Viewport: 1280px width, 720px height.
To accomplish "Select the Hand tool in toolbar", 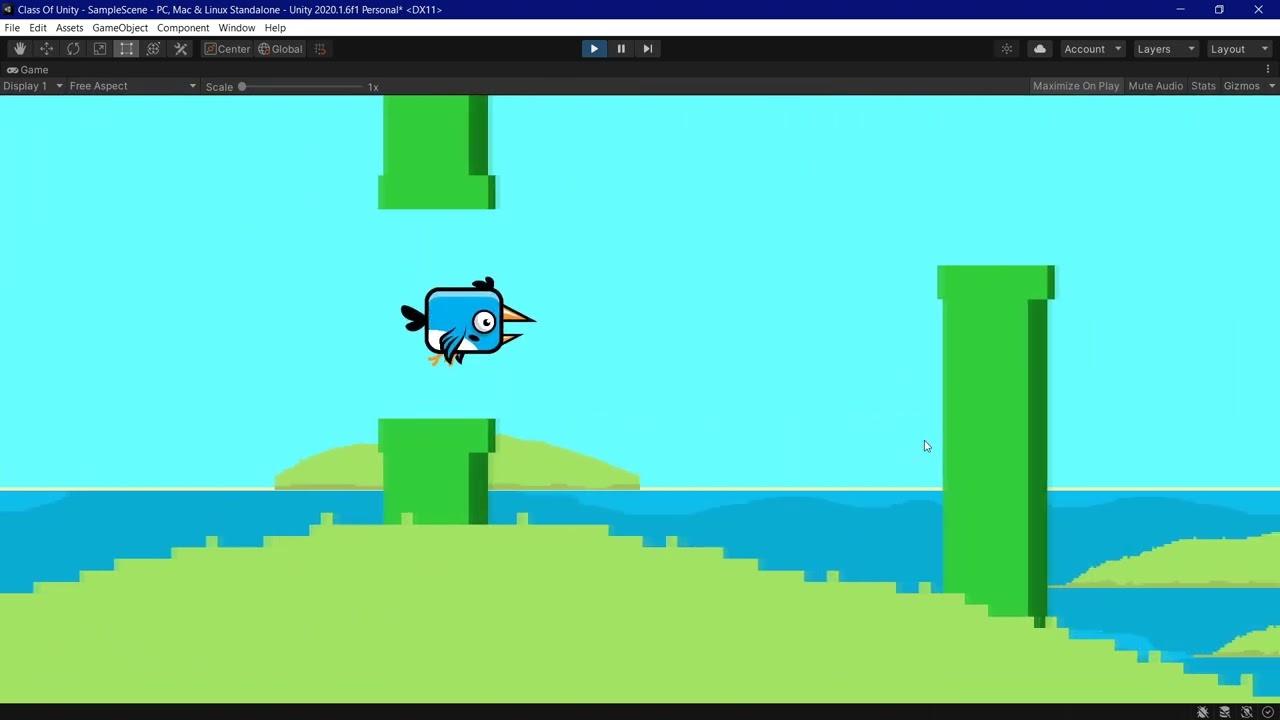I will point(19,49).
